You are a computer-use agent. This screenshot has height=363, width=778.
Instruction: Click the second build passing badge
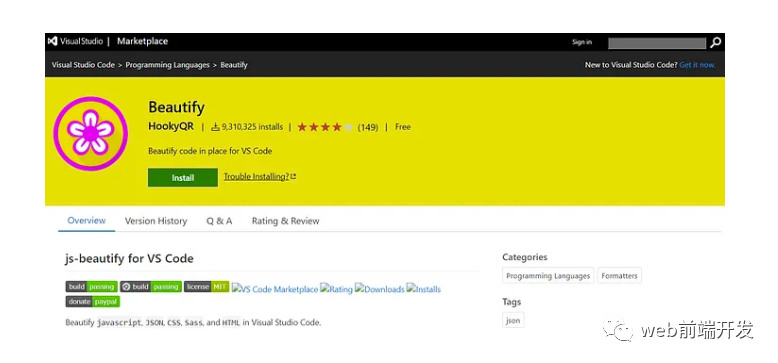coord(151,287)
